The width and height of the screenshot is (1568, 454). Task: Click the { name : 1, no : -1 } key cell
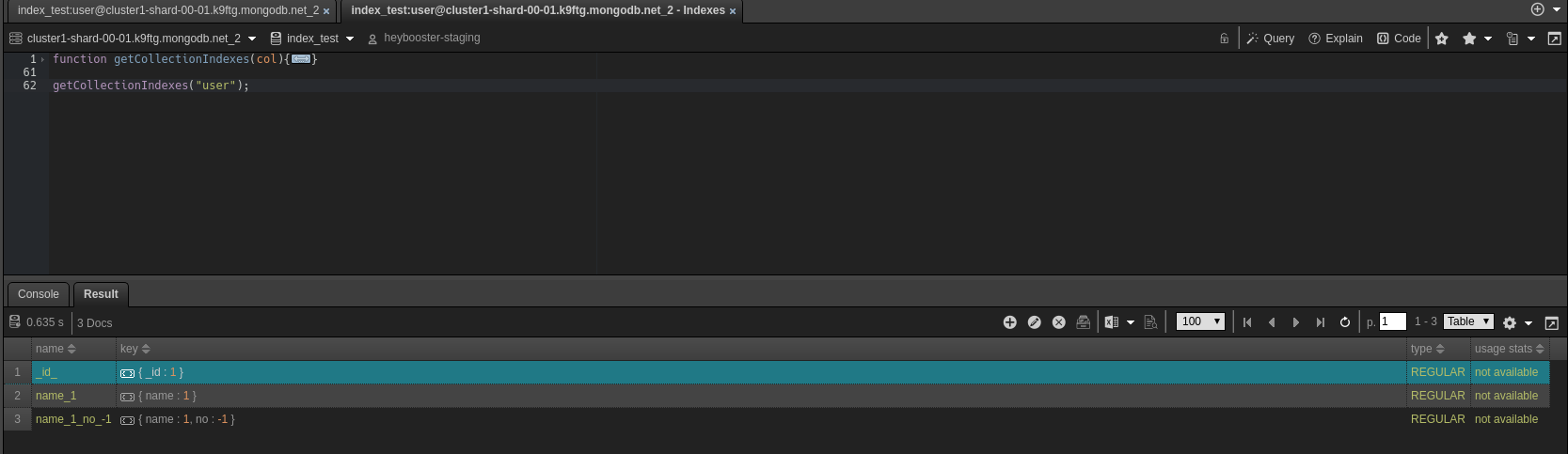[761, 419]
